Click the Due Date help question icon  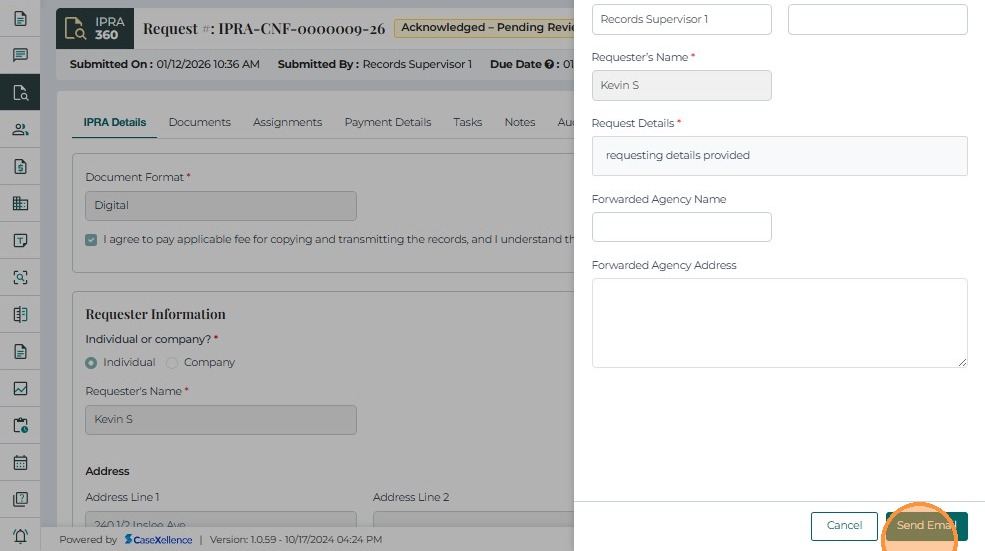[x=548, y=64]
